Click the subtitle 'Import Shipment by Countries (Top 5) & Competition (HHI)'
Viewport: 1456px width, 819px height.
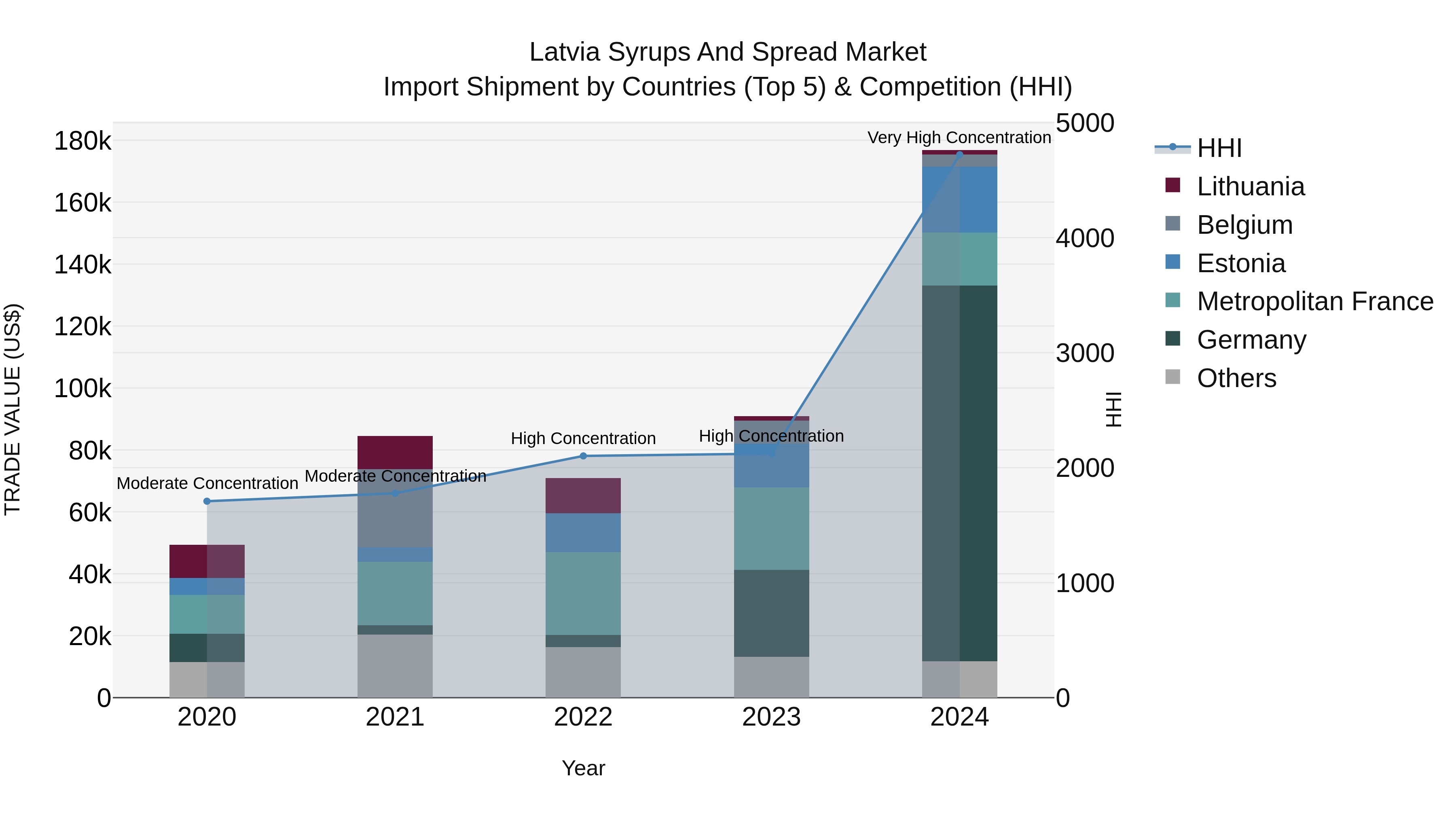click(728, 87)
